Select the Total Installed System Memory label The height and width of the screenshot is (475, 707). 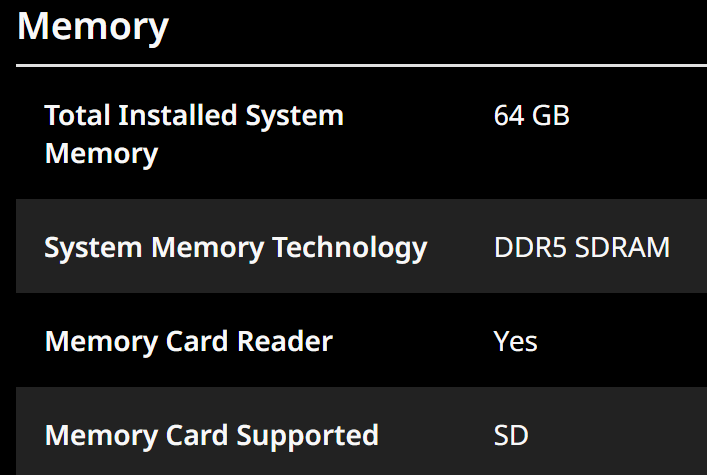click(194, 134)
